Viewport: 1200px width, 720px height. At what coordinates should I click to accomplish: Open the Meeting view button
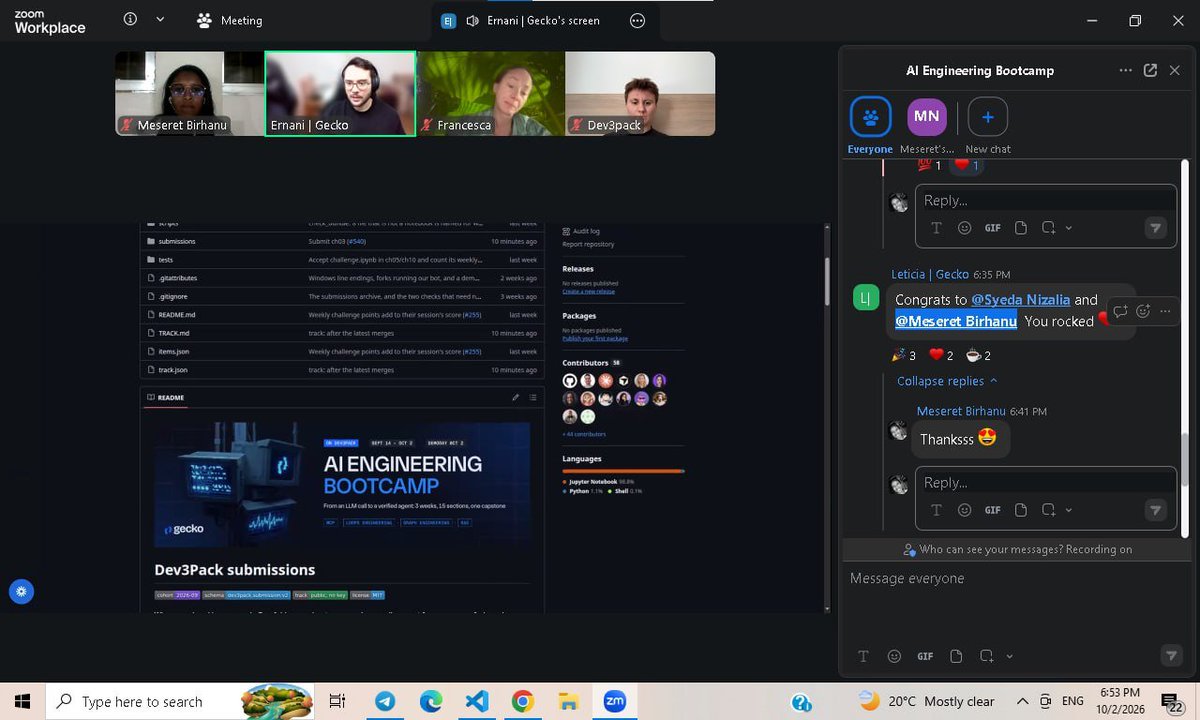[229, 20]
